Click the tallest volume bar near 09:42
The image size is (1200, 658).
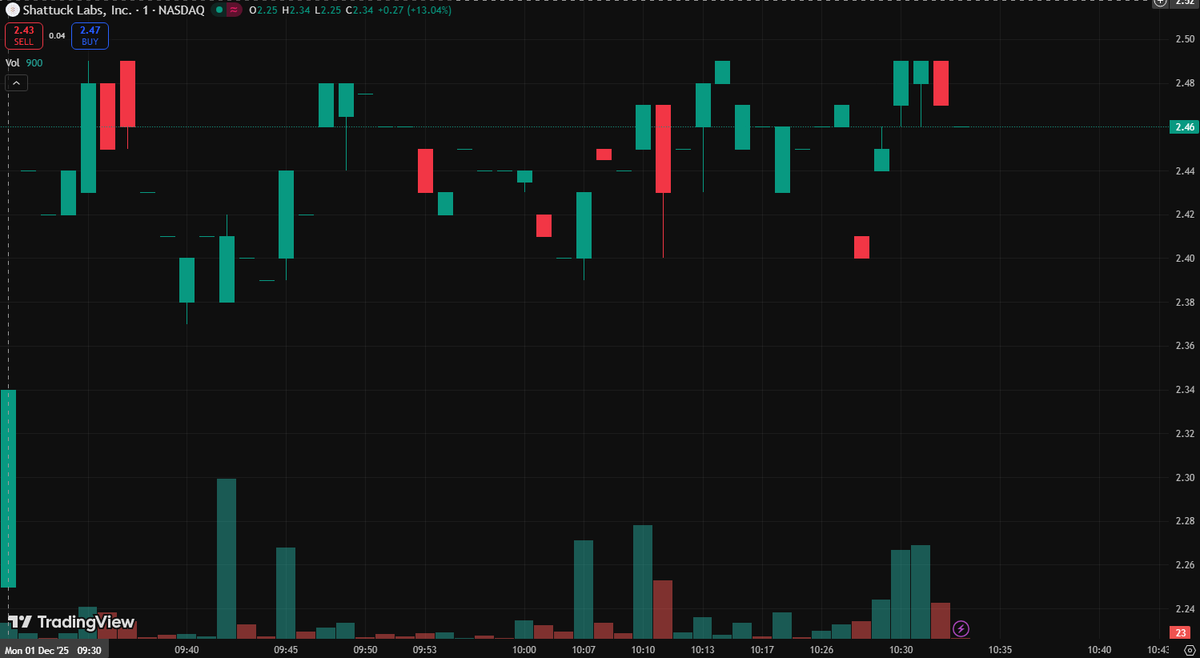click(227, 558)
